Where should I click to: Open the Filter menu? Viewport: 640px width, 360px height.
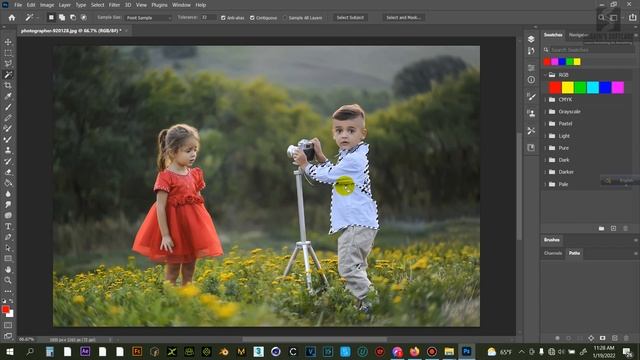click(x=114, y=5)
